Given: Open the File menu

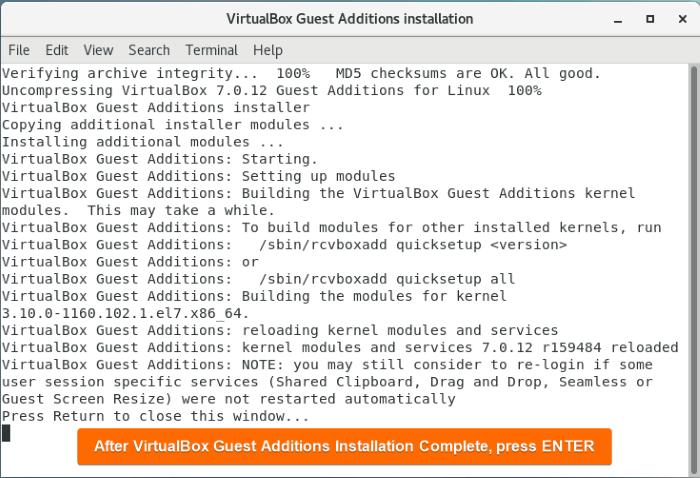Looking at the screenshot, I should pyautogui.click(x=19, y=50).
